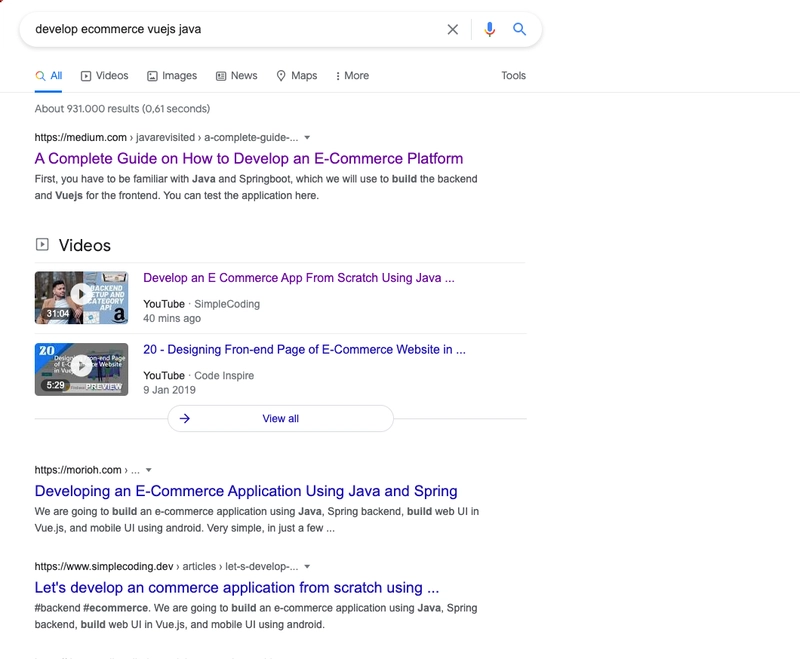The image size is (800, 659).
Task: Click the '9 Jan 2019' video date
Action: pos(169,390)
